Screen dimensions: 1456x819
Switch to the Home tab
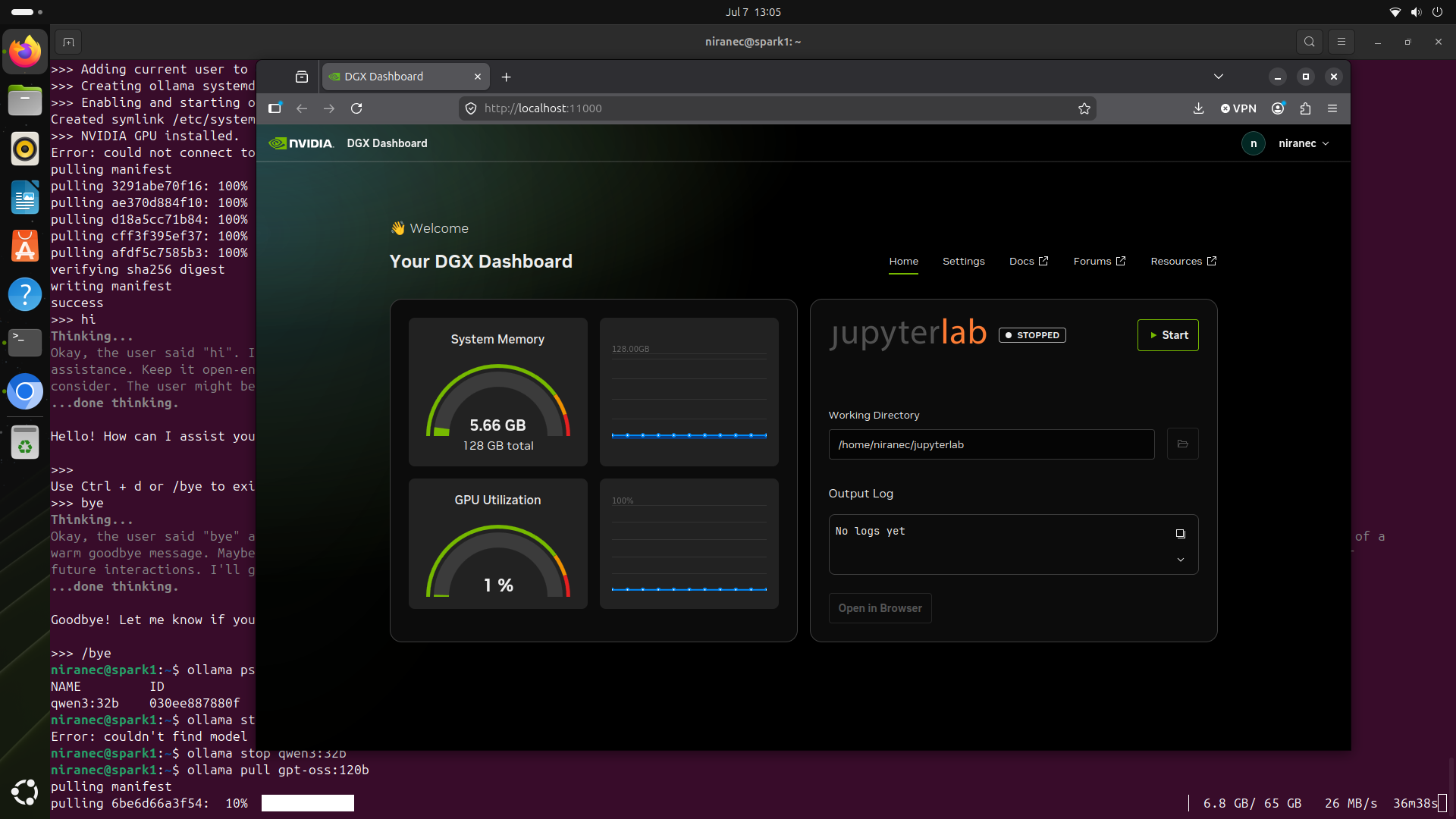click(904, 262)
